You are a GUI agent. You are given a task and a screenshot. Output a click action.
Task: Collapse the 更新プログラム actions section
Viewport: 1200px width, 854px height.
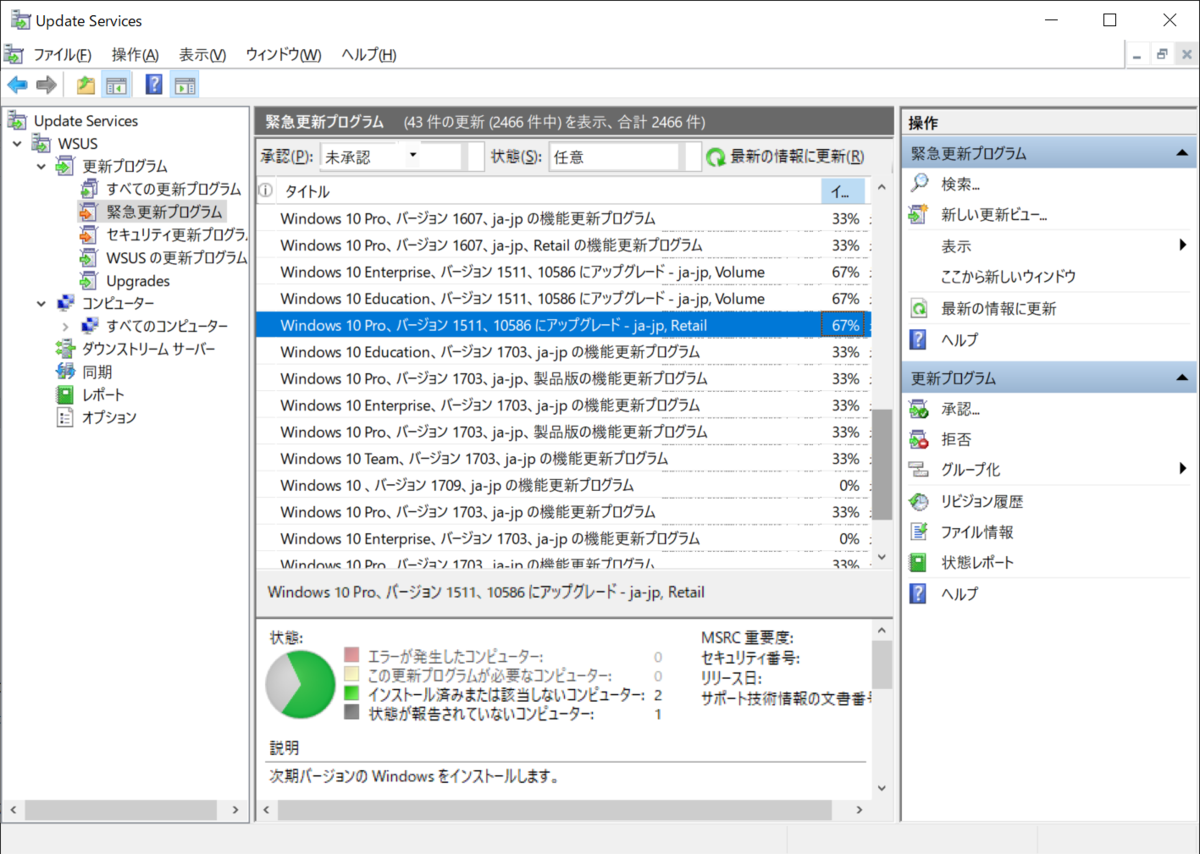(1182, 379)
